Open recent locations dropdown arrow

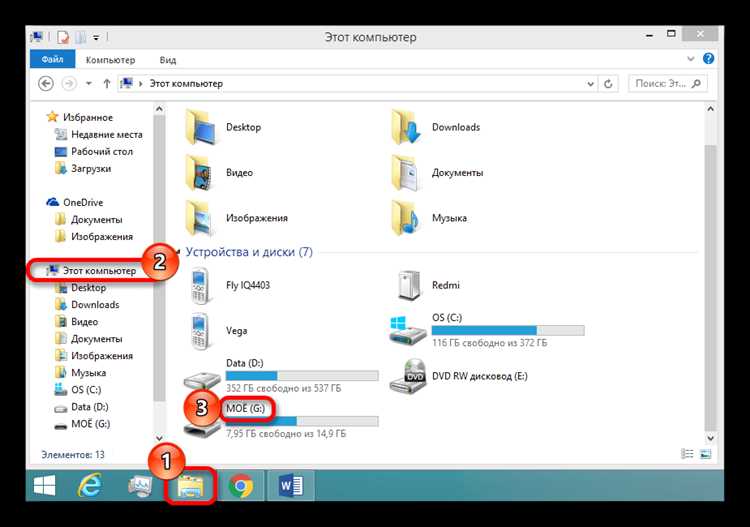coord(89,84)
